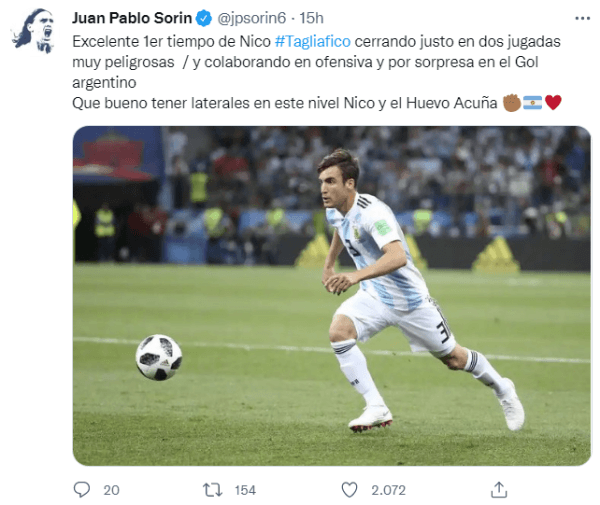Click the reply speech bubble icon
This screenshot has width=600, height=505.
(82, 489)
